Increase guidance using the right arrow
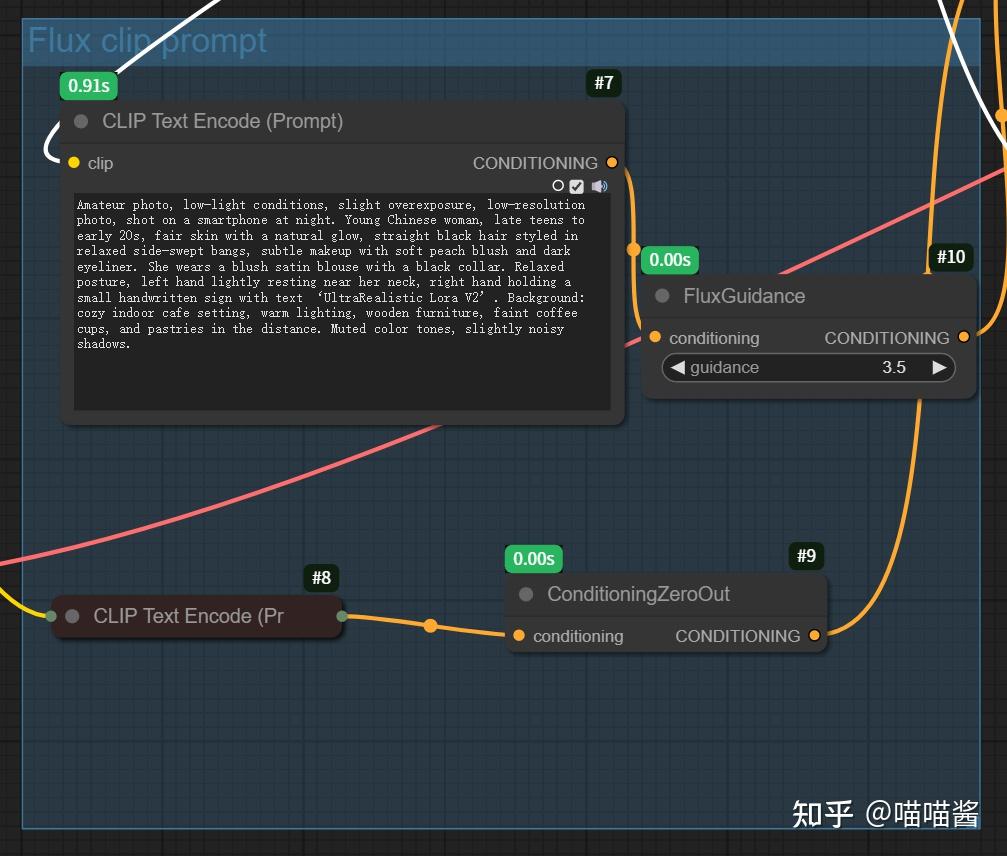Viewport: 1007px width, 856px height. pyautogui.click(x=939, y=367)
